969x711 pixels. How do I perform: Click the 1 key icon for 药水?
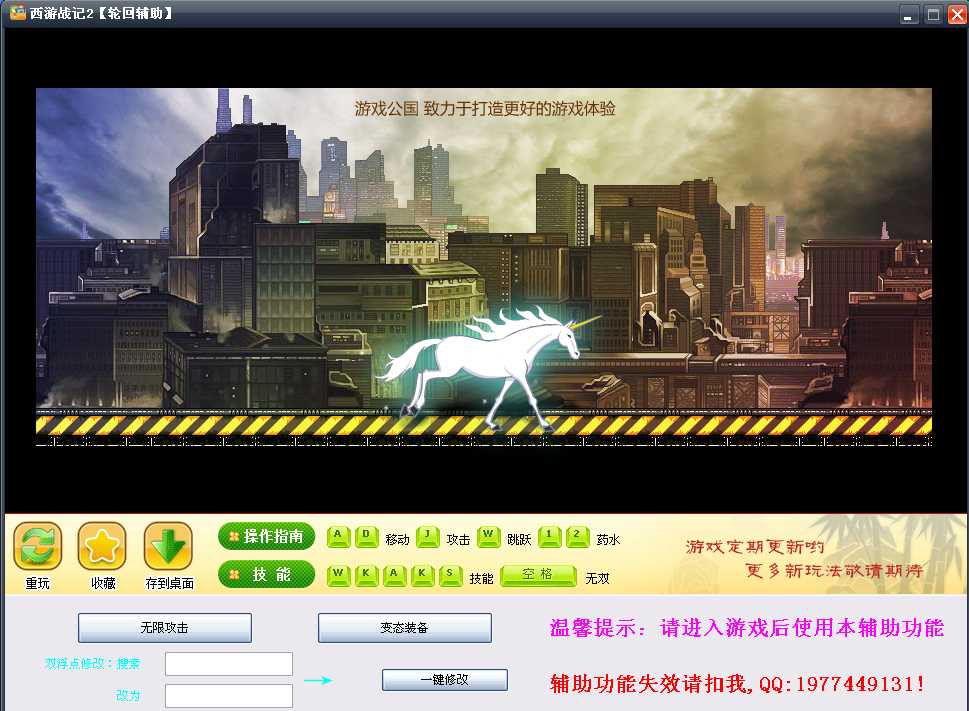[549, 537]
